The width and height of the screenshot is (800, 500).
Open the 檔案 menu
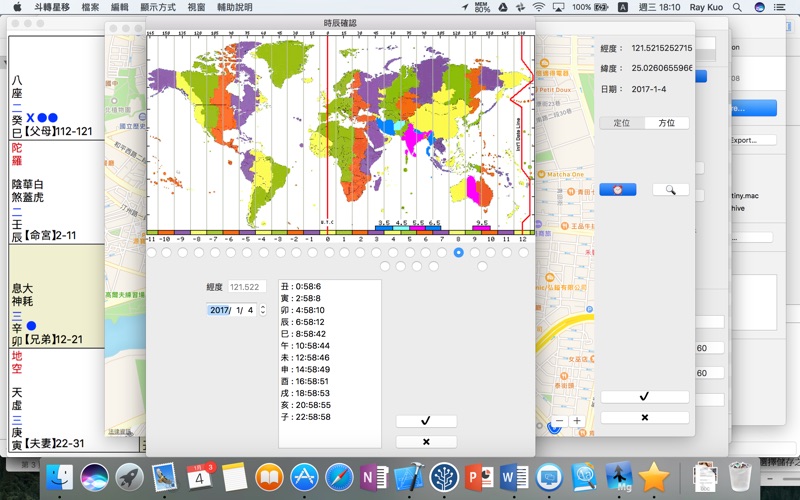point(90,7)
